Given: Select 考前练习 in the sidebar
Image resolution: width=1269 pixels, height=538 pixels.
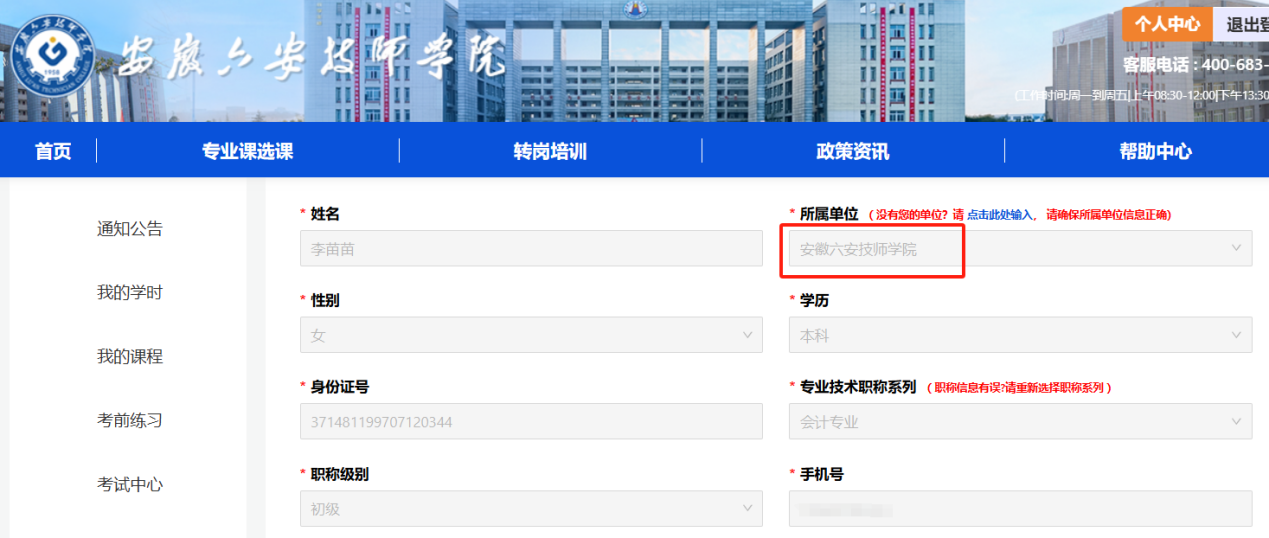Looking at the screenshot, I should coord(130,421).
